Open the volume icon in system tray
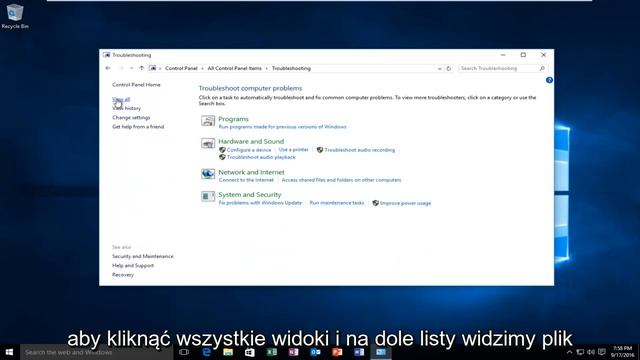 click(x=591, y=352)
